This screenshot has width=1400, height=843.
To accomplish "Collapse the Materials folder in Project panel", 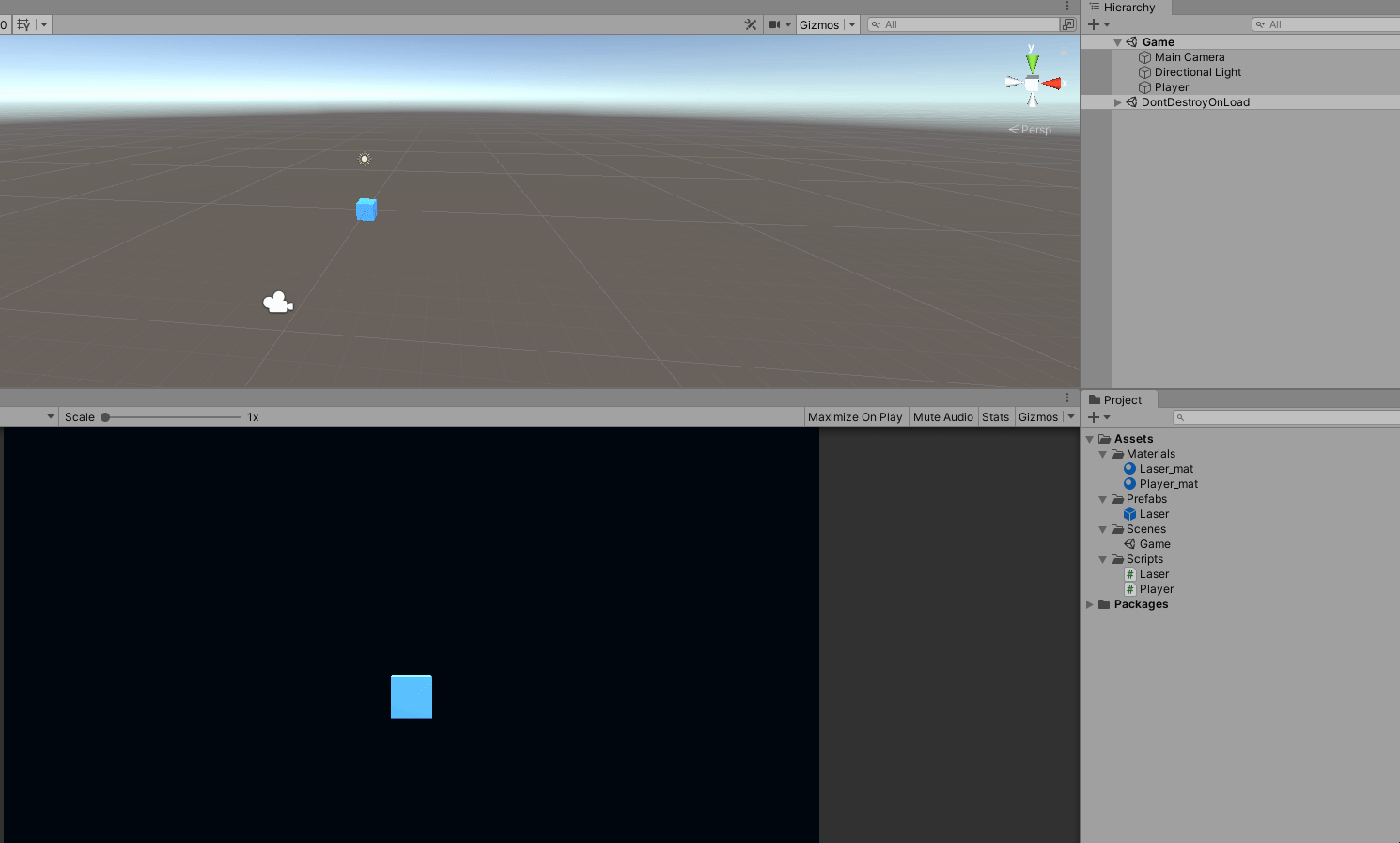I will 1102,454.
